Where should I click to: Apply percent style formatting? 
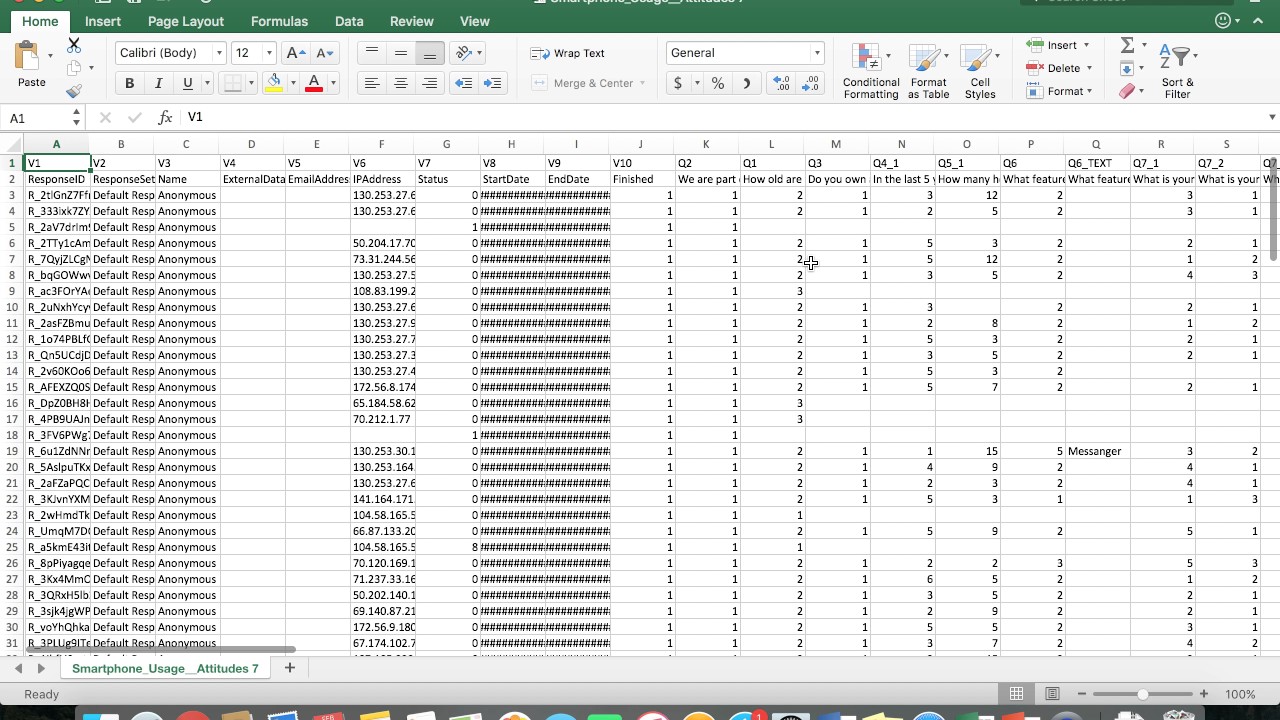(x=718, y=84)
